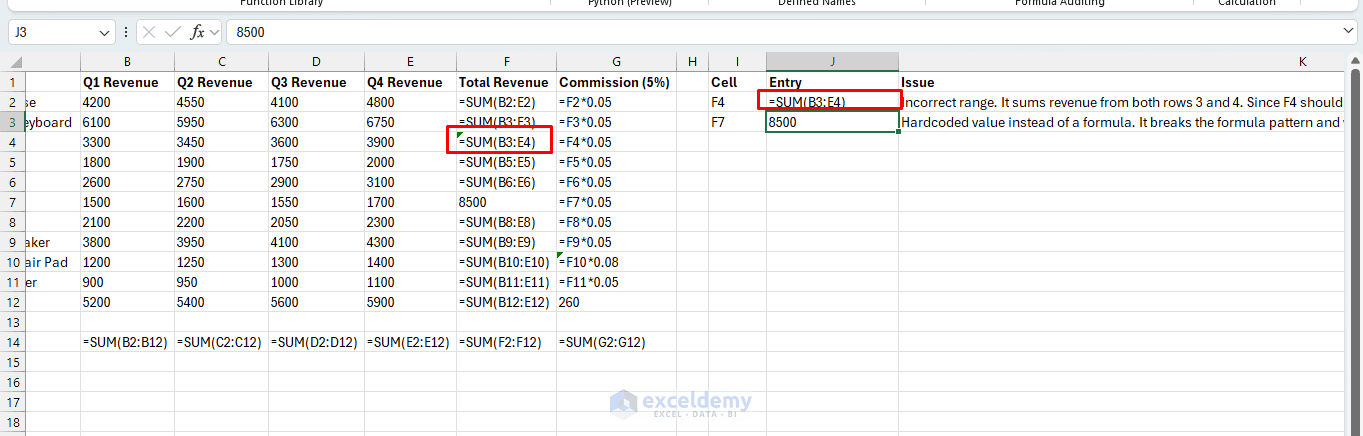Expand the formula bar with the chevron

(1349, 32)
